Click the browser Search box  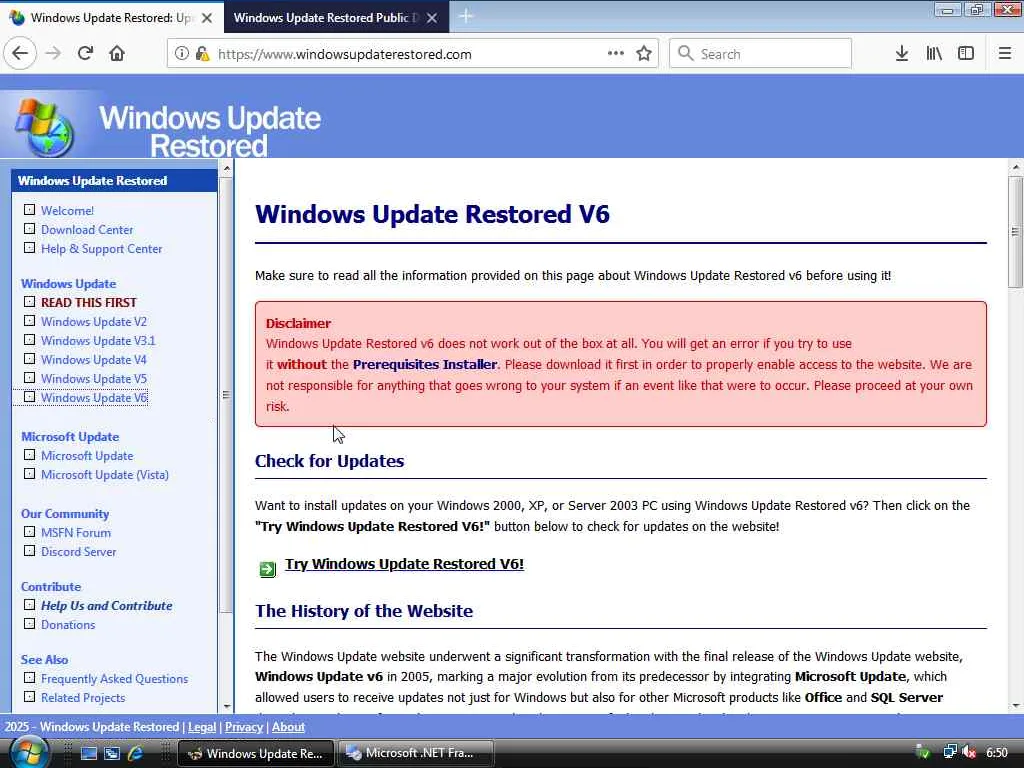pyautogui.click(x=760, y=54)
